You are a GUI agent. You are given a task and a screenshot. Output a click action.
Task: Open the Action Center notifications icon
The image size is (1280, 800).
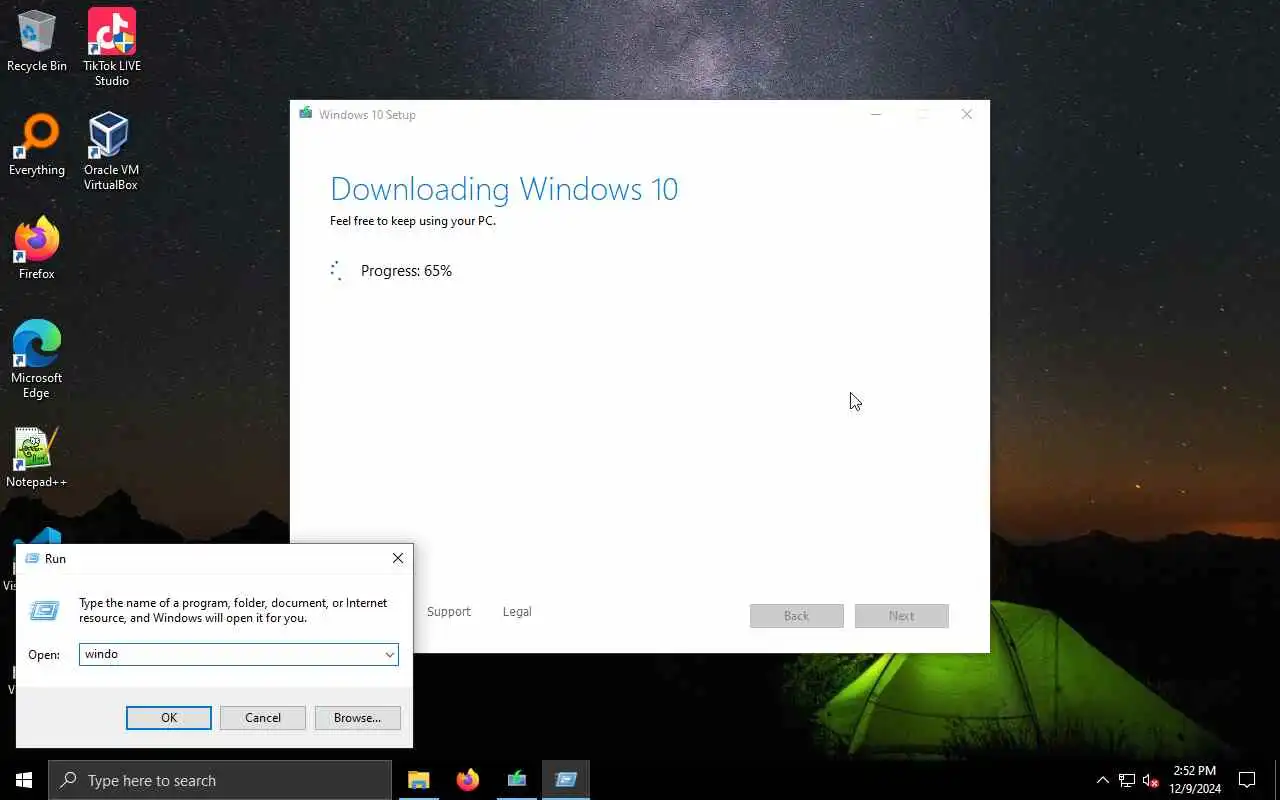click(1247, 780)
